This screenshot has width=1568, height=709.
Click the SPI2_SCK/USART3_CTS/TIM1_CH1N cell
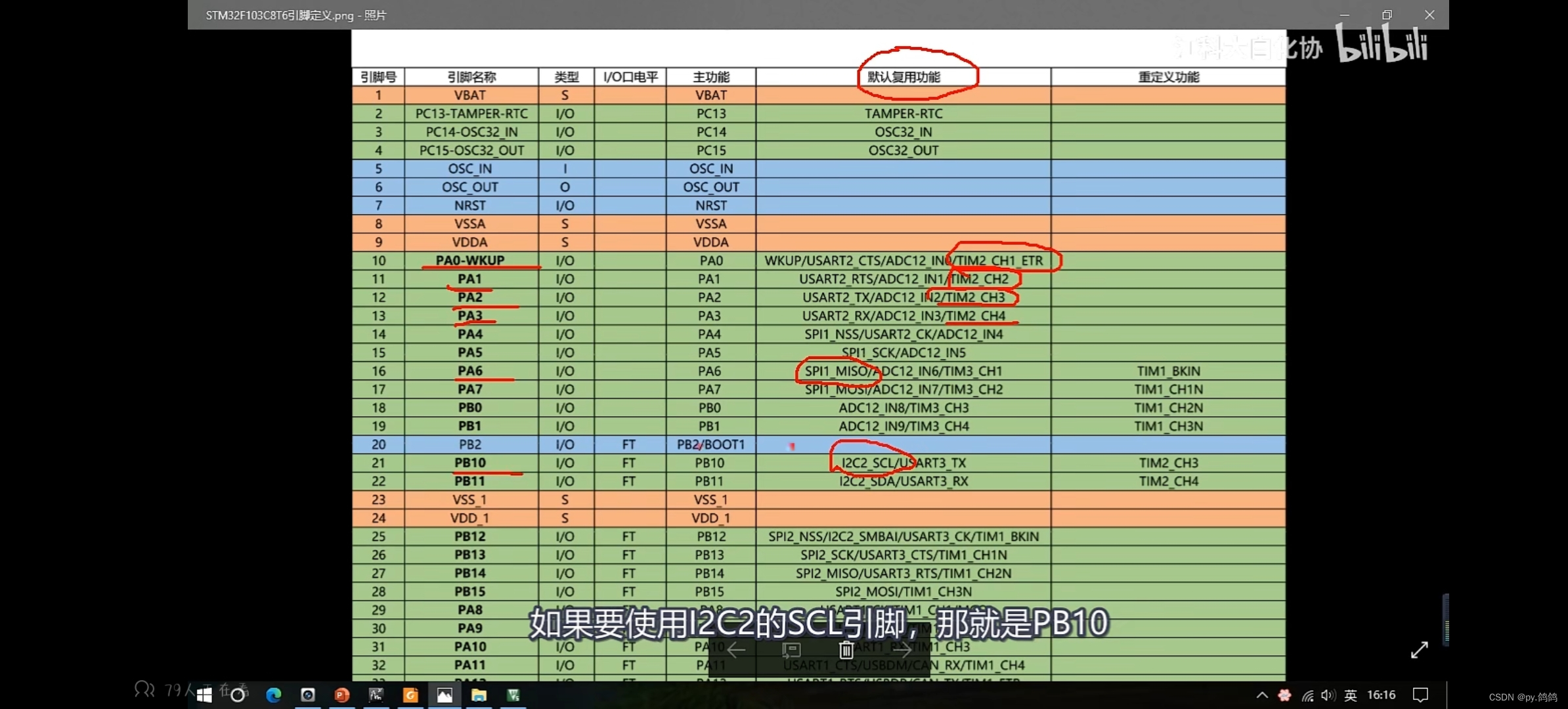[904, 555]
